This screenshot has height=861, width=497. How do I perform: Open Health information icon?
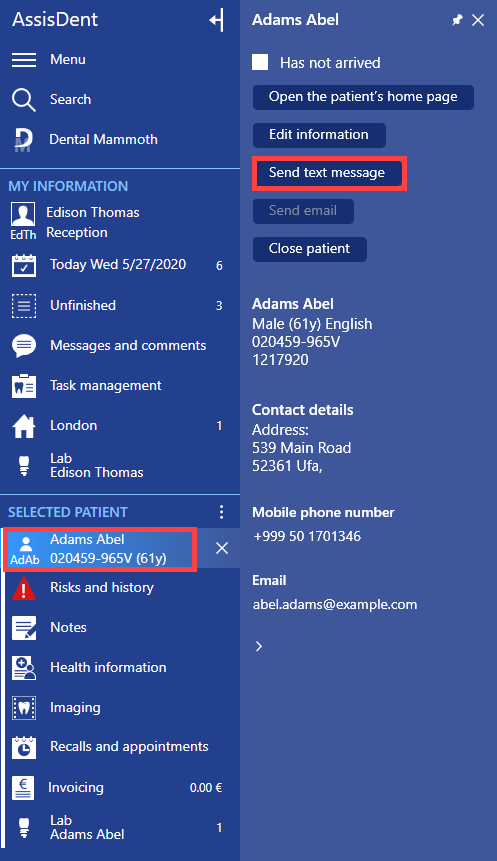tap(24, 668)
